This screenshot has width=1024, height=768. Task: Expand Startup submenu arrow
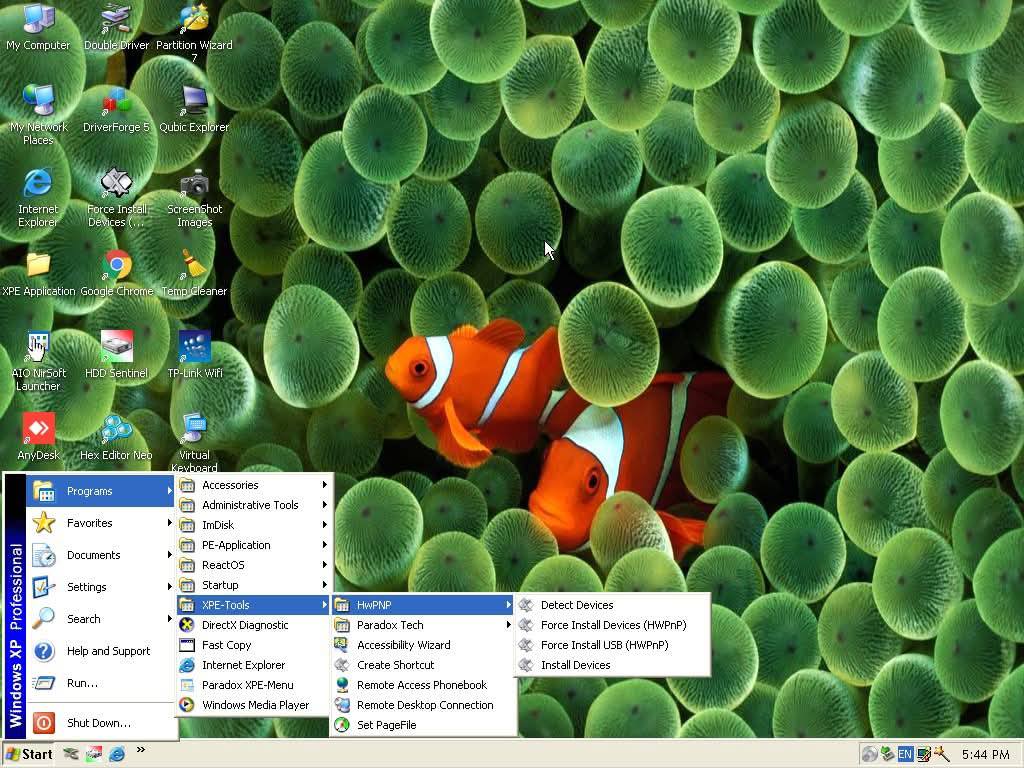tap(324, 585)
